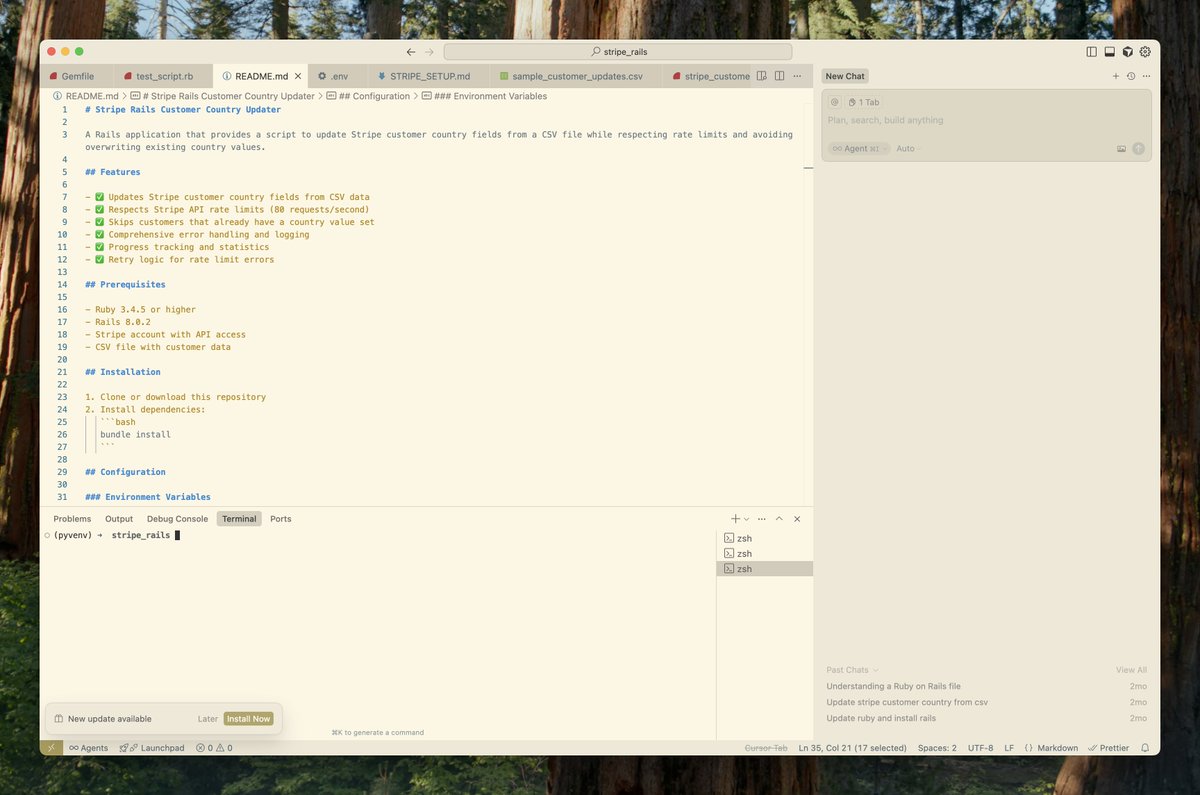
Task: Open Agents from the status bar
Action: click(x=88, y=748)
